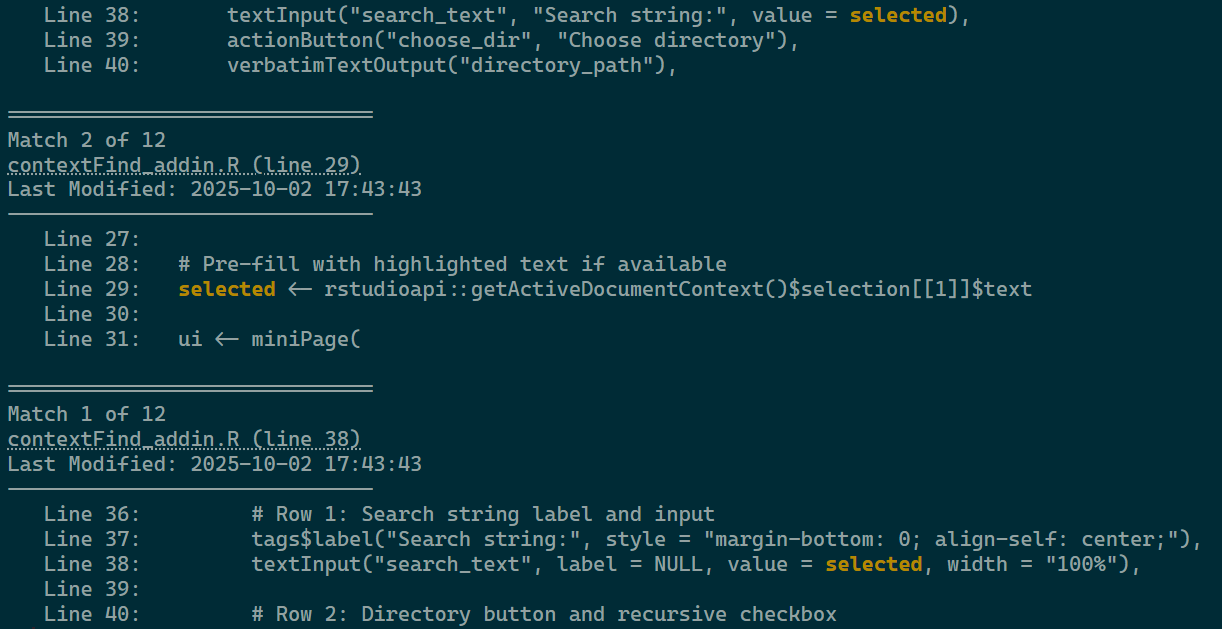
Task: Click the tags$label margin-bottom style line
Action: 725,539
